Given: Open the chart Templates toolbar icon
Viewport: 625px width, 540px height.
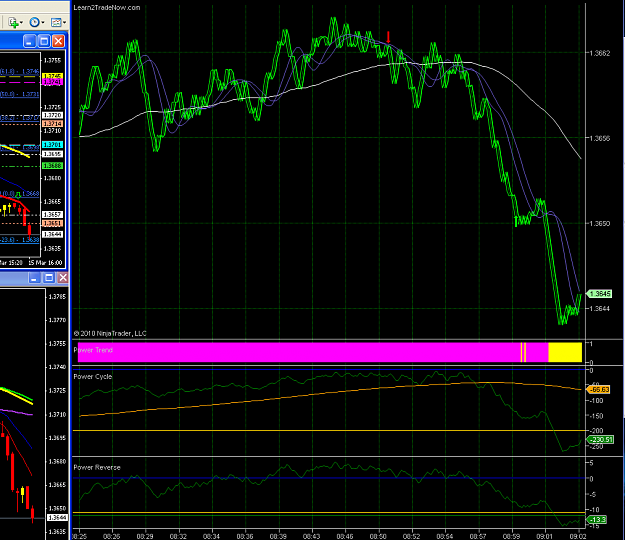Looking at the screenshot, I should coord(56,22).
